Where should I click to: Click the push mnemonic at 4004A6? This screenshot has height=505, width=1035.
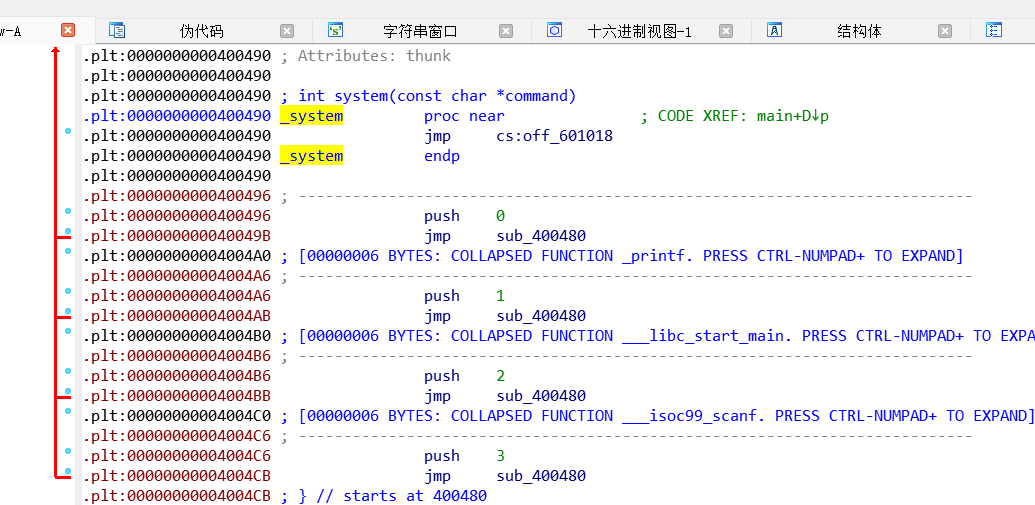[442, 296]
